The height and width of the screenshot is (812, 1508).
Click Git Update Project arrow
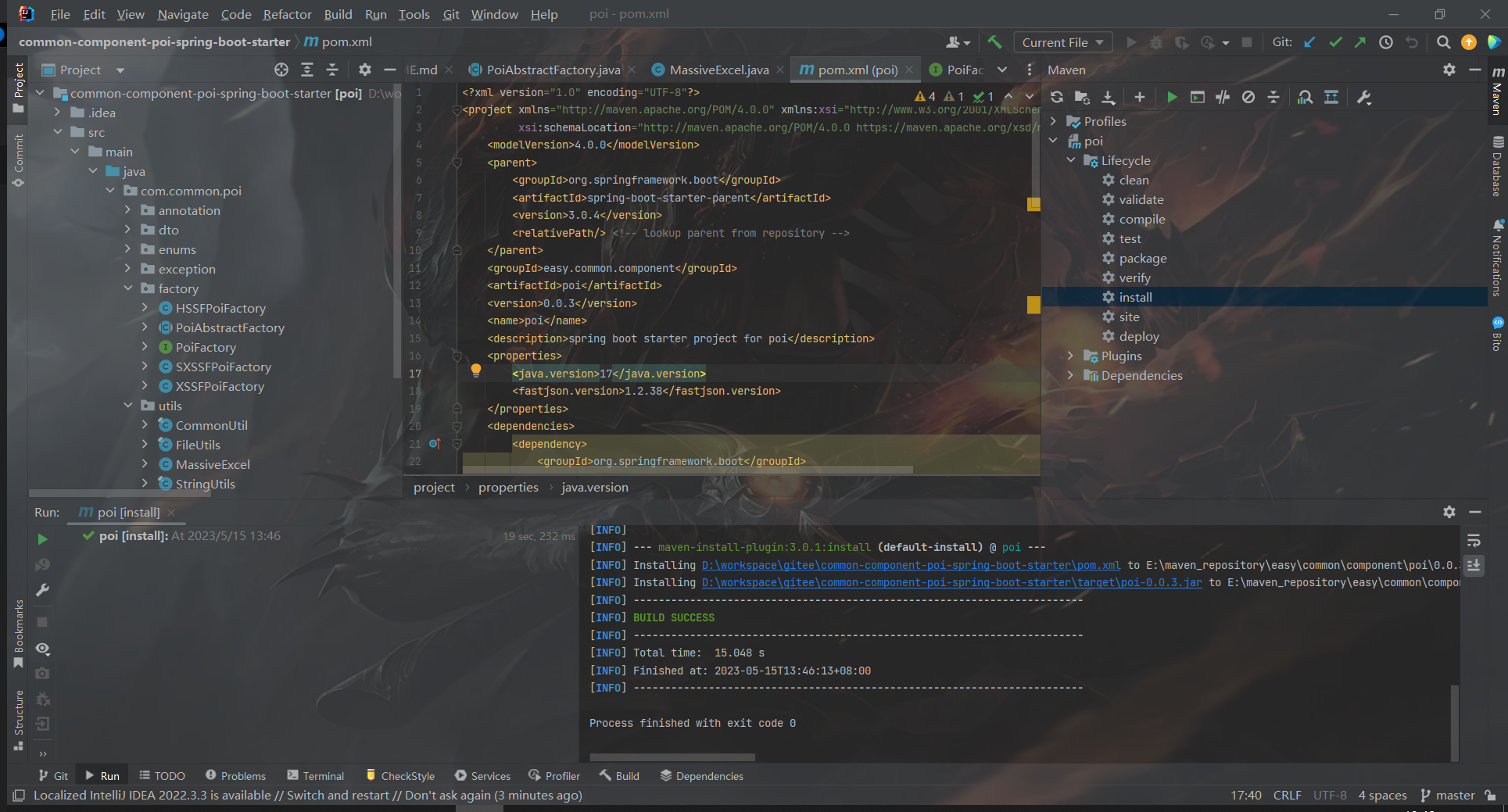coord(1309,42)
